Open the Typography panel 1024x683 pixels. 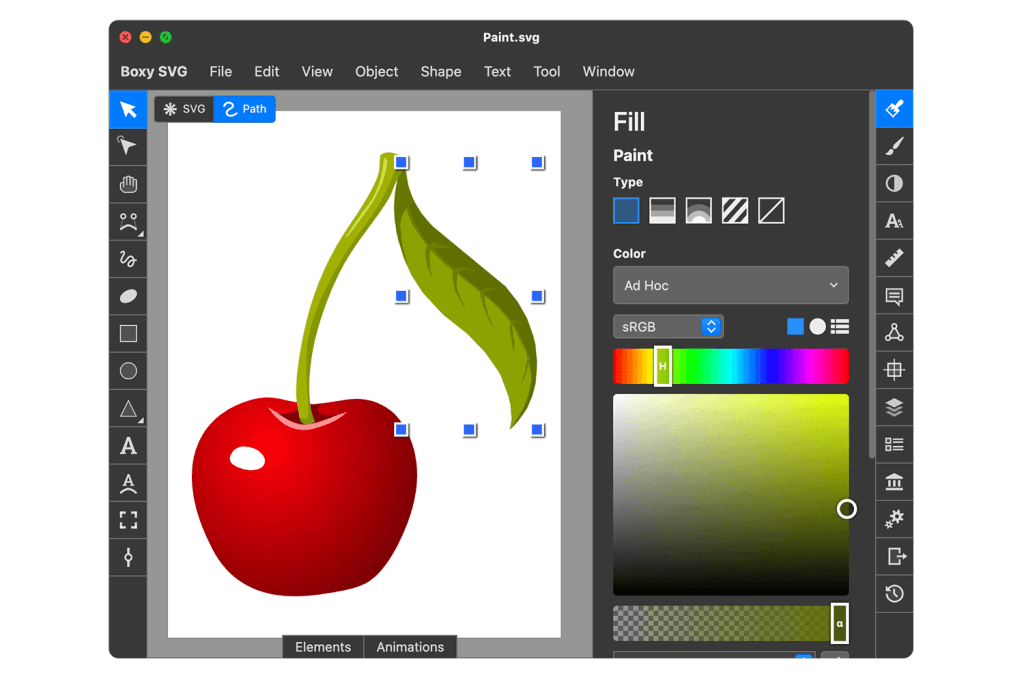893,220
